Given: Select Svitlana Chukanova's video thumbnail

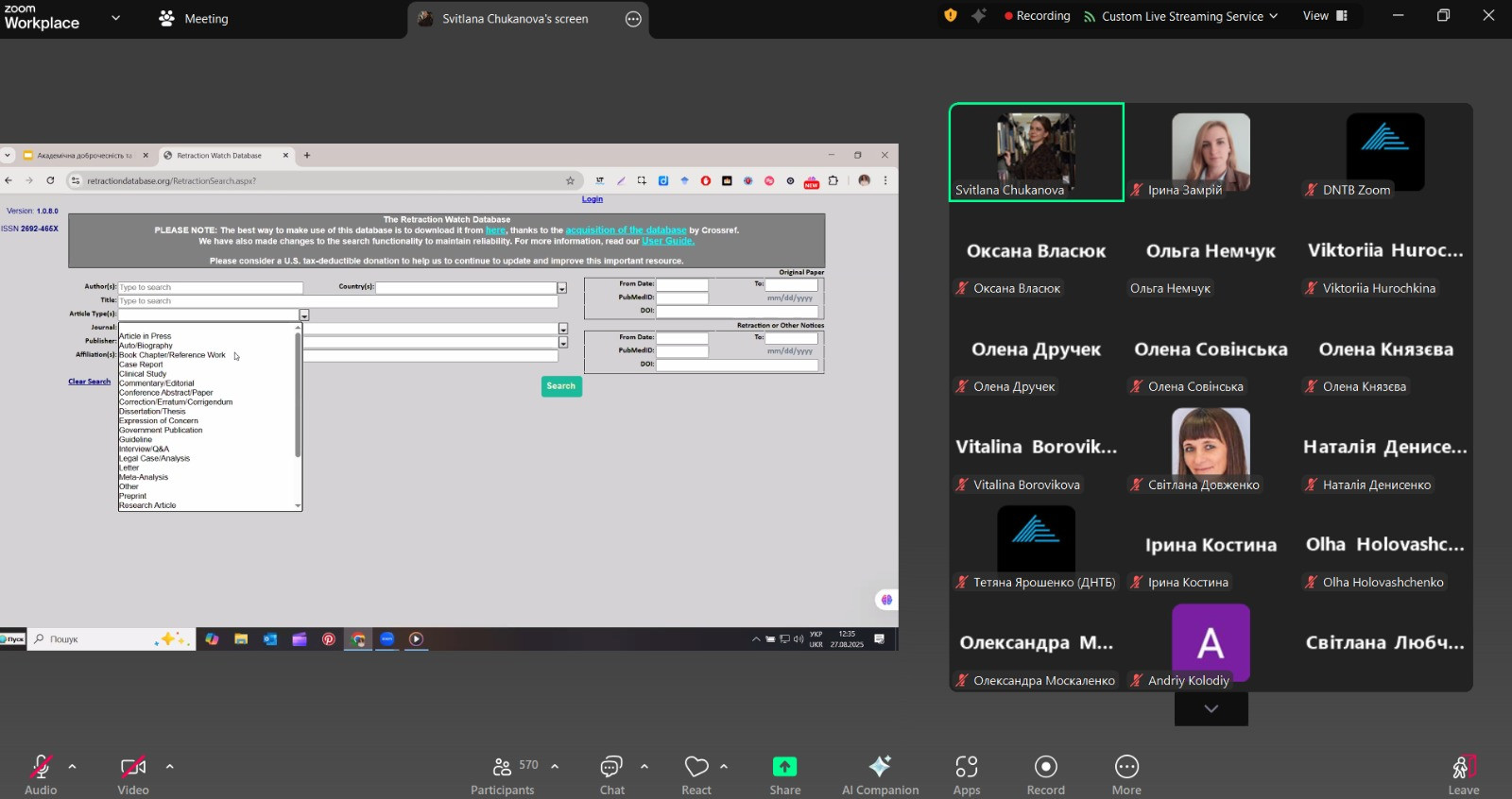Looking at the screenshot, I should point(1037,152).
